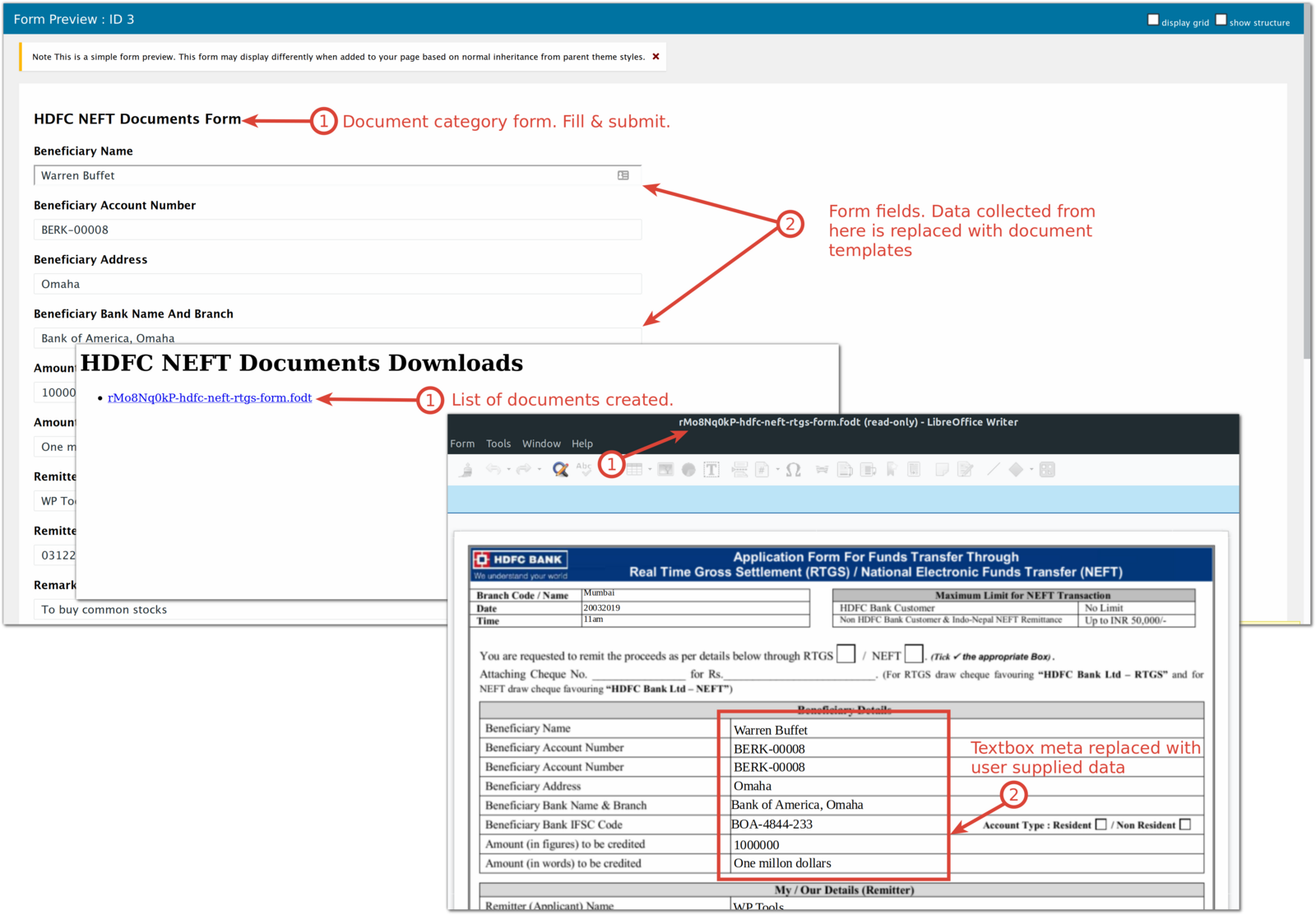Viewport: 1316px width, 915px height.
Task: Tick the RTGS checkbox on the form
Action: tap(846, 653)
